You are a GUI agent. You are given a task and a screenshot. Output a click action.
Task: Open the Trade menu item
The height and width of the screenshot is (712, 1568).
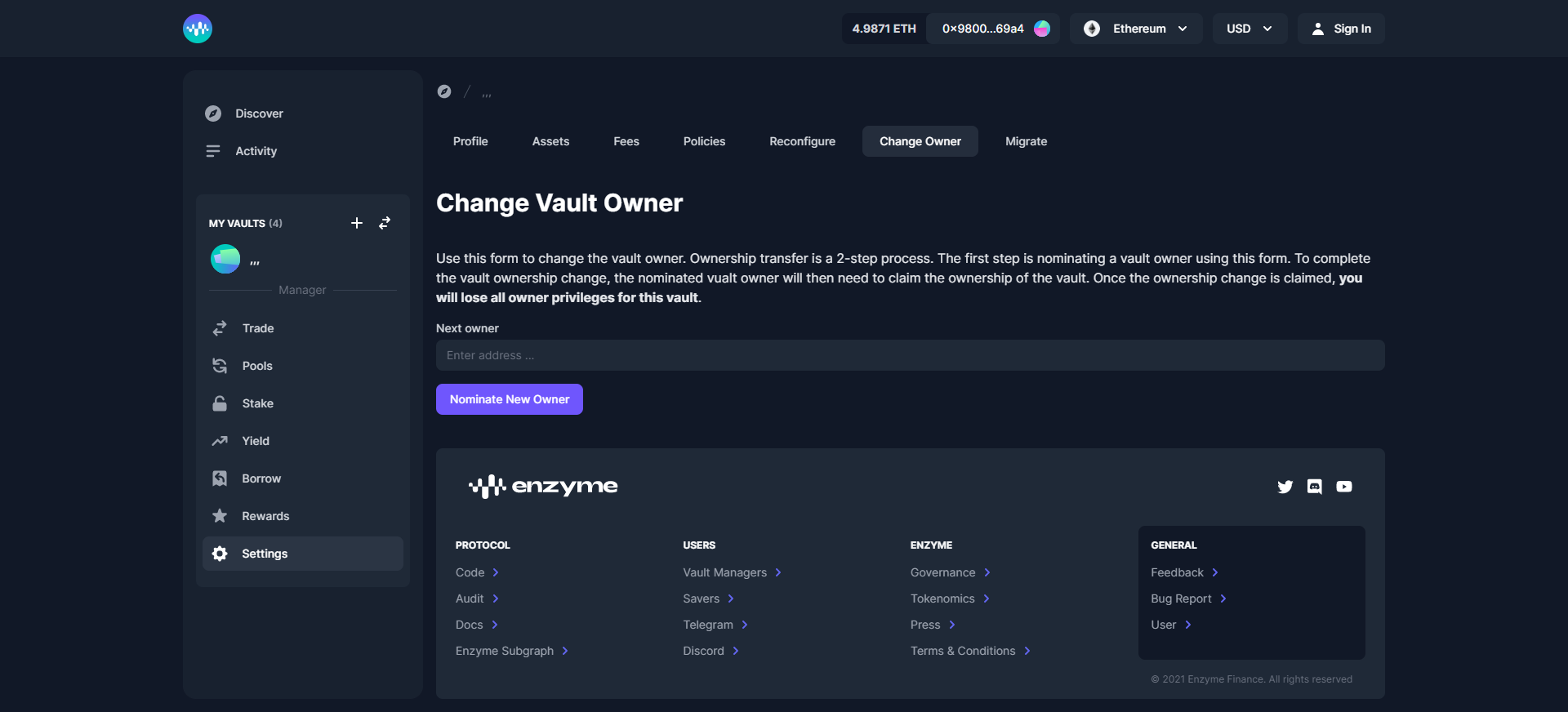click(x=303, y=328)
